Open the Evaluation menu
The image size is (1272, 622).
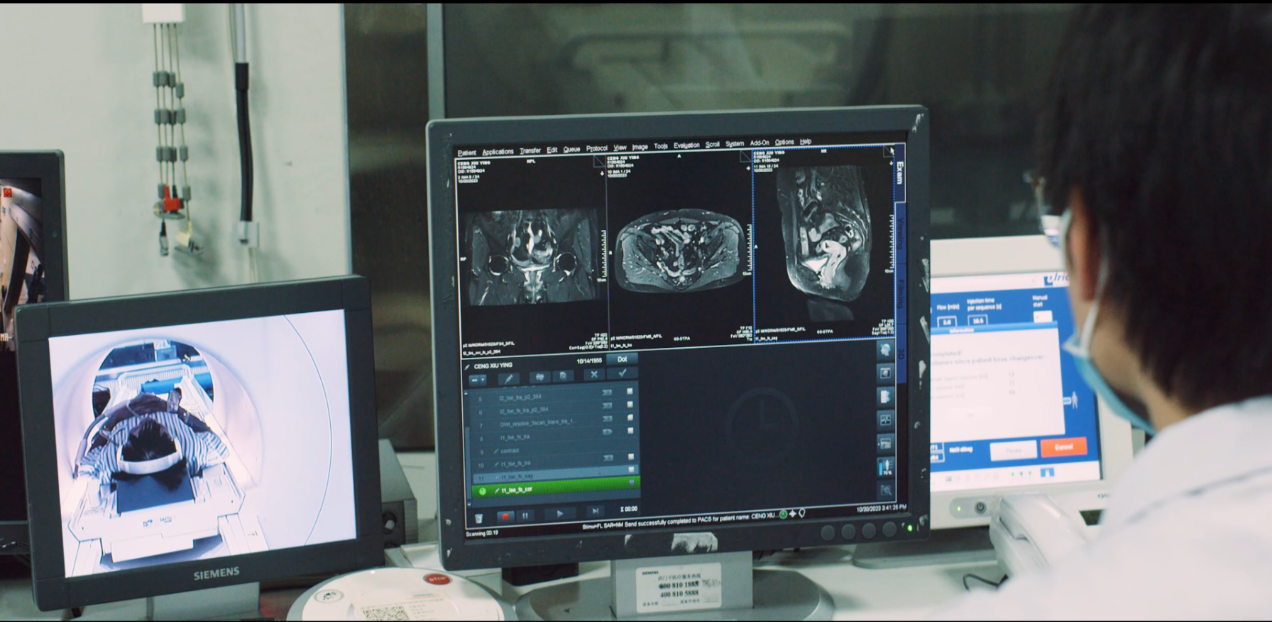687,145
